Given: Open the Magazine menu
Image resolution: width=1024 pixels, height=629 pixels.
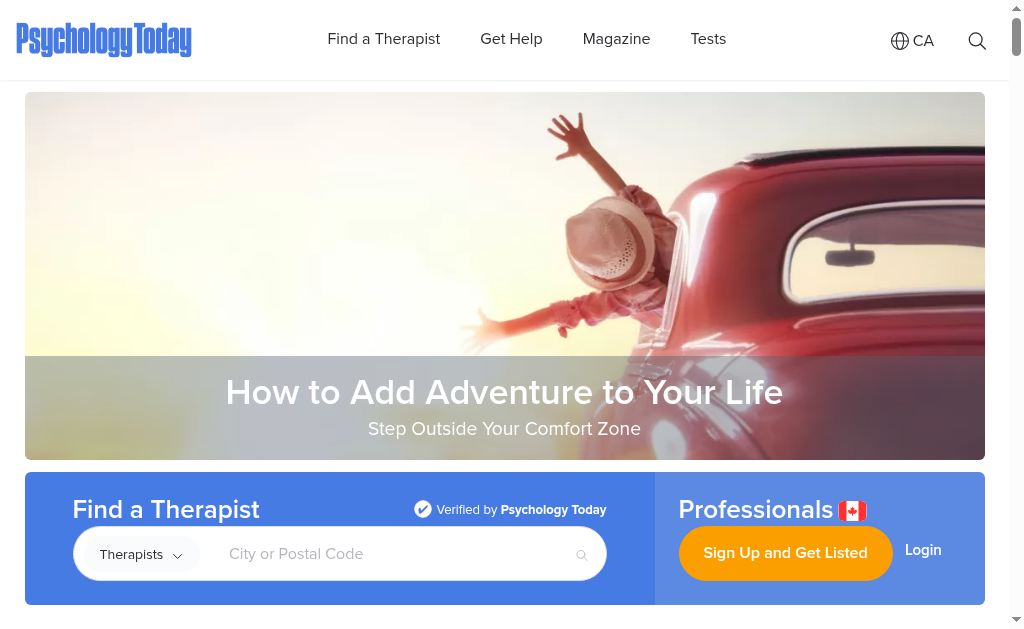Looking at the screenshot, I should pyautogui.click(x=616, y=39).
